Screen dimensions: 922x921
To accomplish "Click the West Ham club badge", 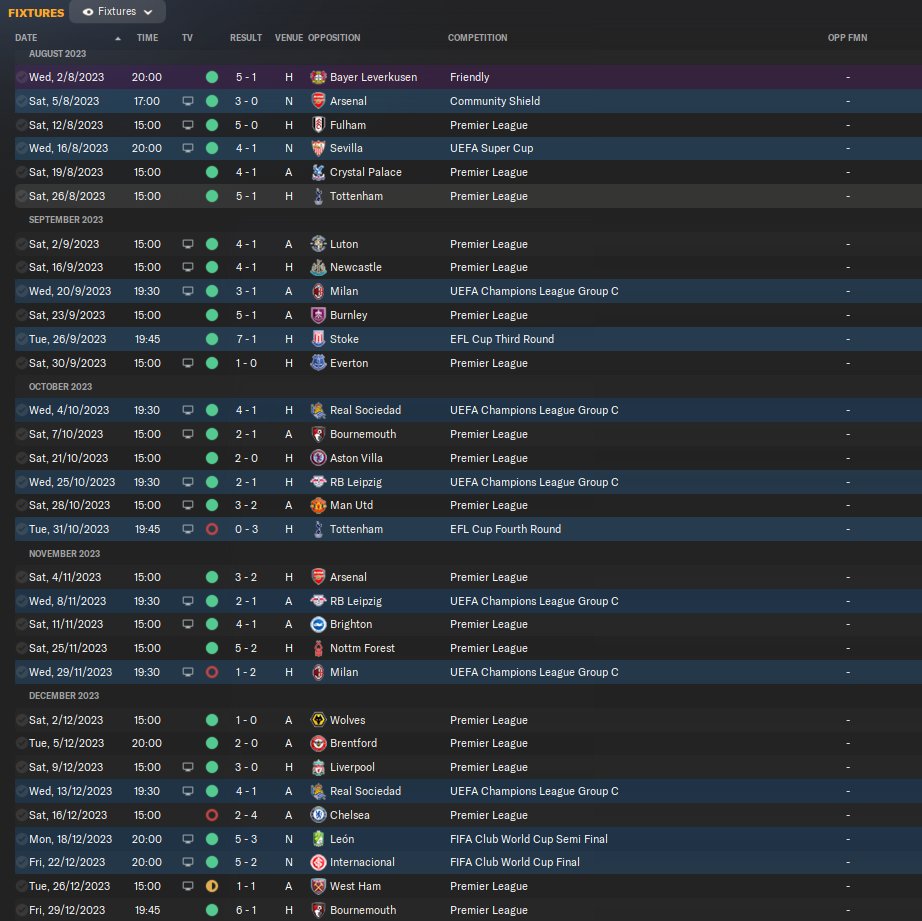I will tap(318, 886).
